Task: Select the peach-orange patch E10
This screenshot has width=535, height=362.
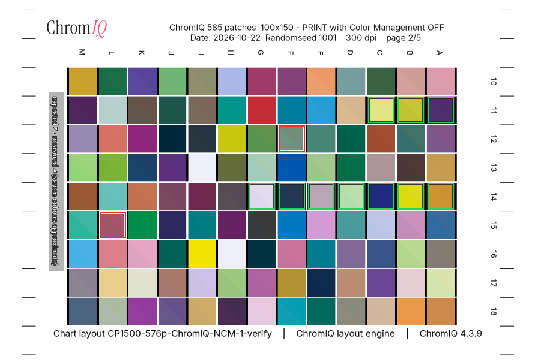Action: (321, 81)
